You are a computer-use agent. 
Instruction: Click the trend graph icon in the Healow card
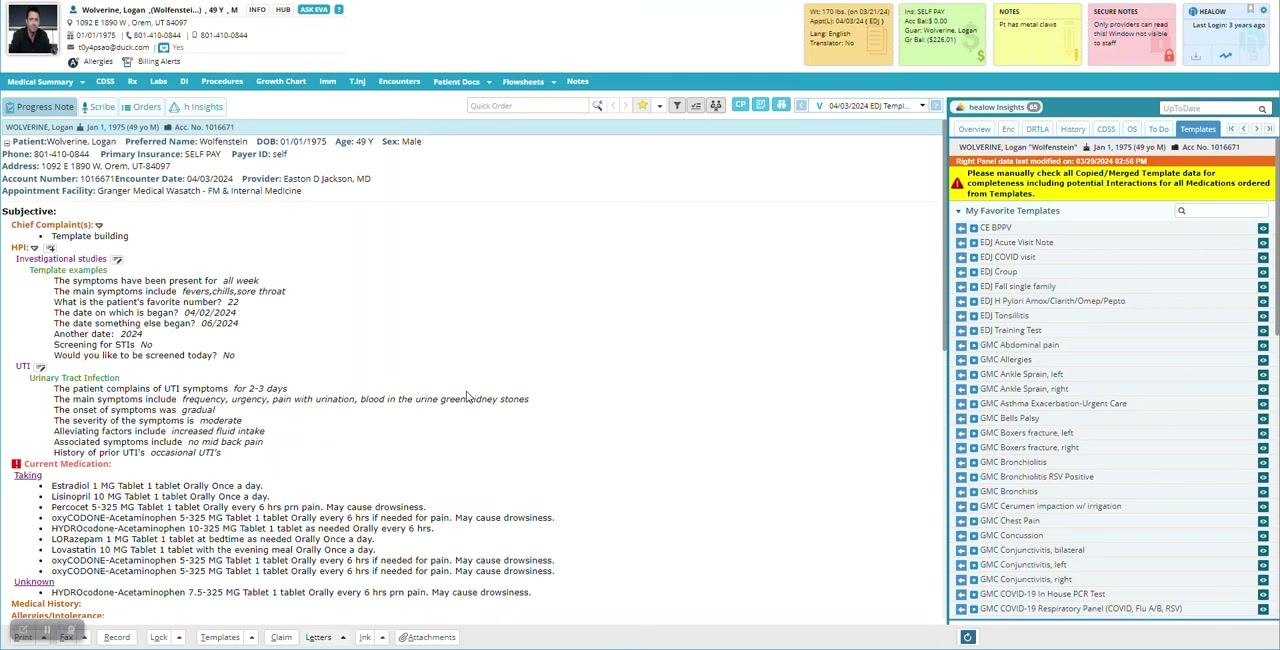coord(1226,57)
